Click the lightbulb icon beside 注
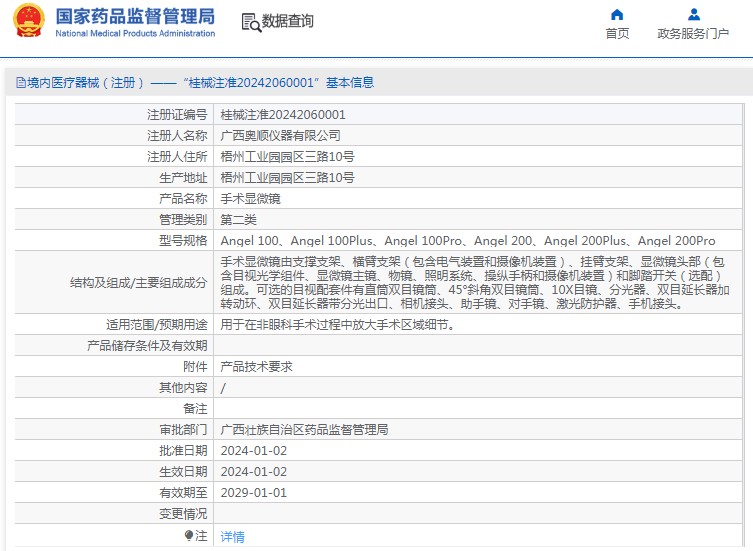This screenshot has height=551, width=753. [x=189, y=536]
